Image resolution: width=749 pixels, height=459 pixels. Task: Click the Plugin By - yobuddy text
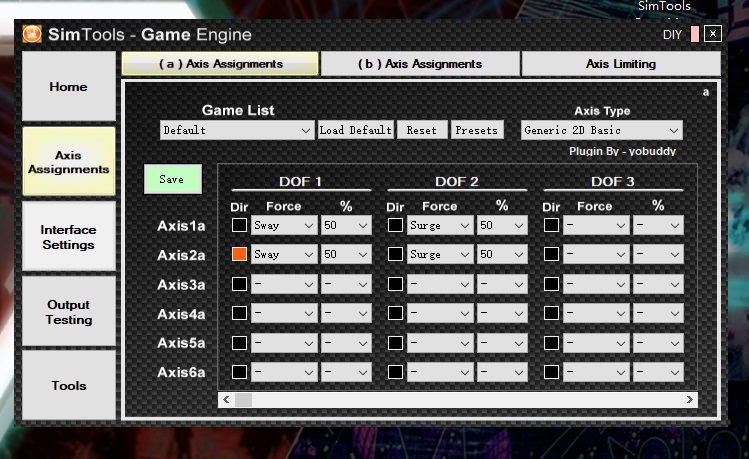coord(622,151)
